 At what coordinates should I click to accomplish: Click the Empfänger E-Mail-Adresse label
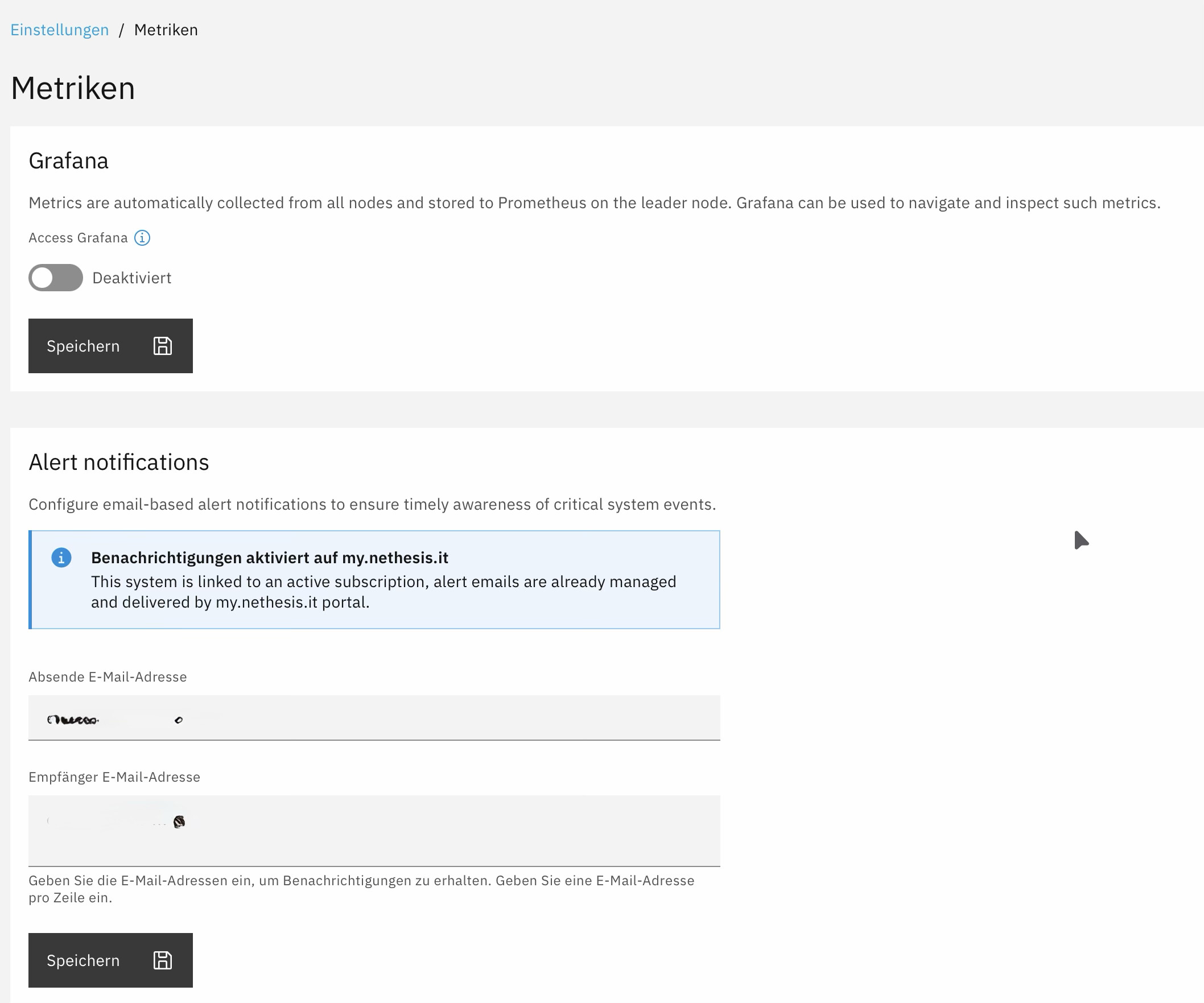pos(115,777)
